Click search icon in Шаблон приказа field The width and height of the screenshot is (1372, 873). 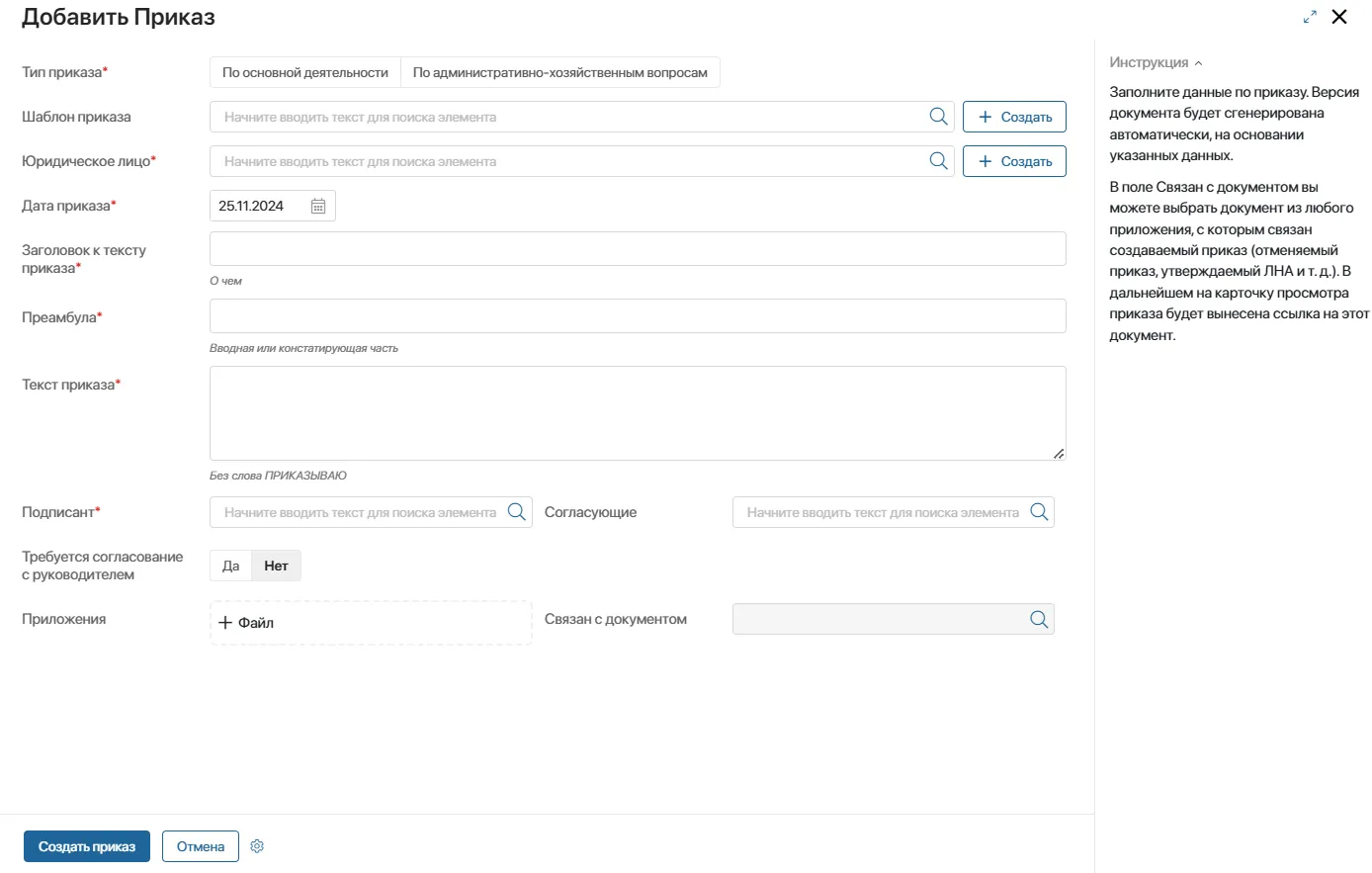tap(938, 117)
